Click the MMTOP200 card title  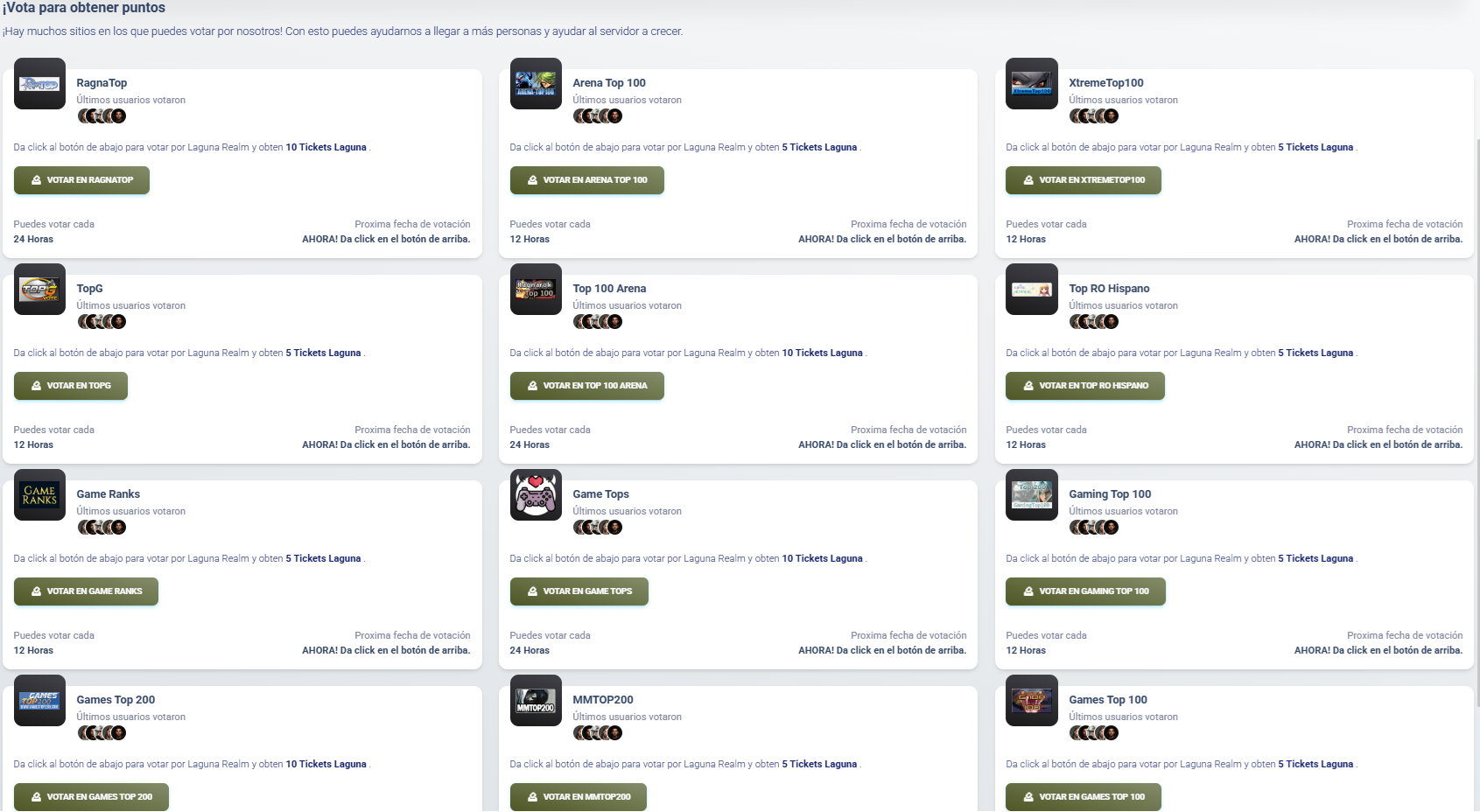pos(603,700)
